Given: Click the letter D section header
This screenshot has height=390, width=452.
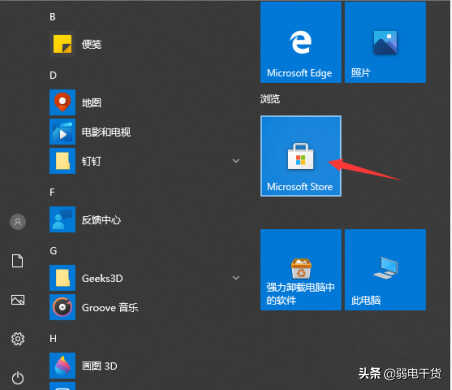Looking at the screenshot, I should (53, 75).
